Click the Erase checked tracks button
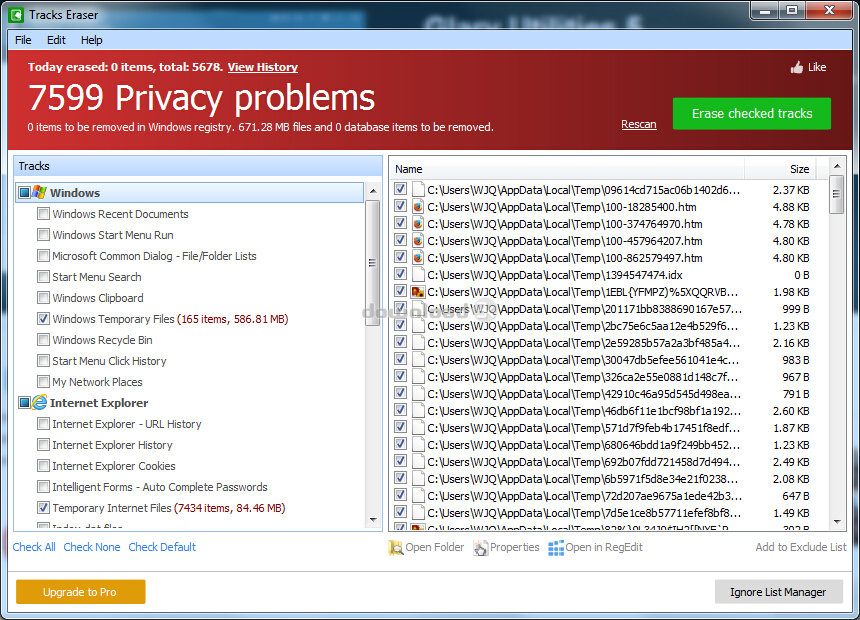Screen dimensions: 860x620 pyautogui.click(x=751, y=114)
